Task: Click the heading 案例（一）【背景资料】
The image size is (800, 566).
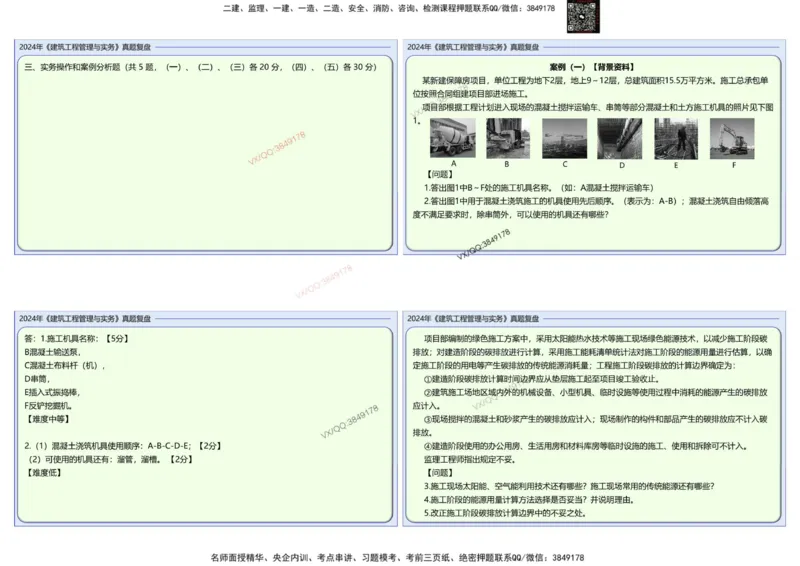Action: pos(592,67)
